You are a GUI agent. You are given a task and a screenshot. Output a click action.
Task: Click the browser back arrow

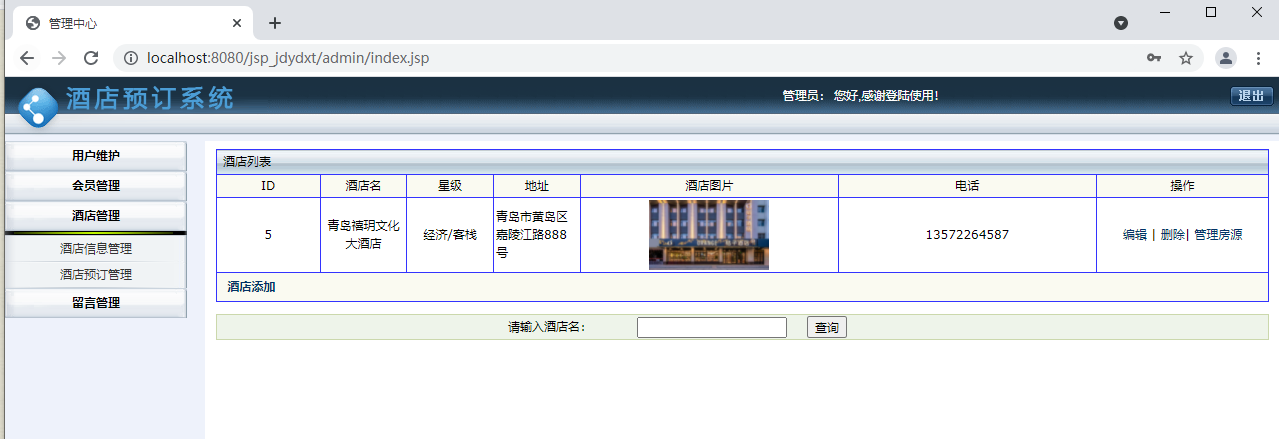27,58
